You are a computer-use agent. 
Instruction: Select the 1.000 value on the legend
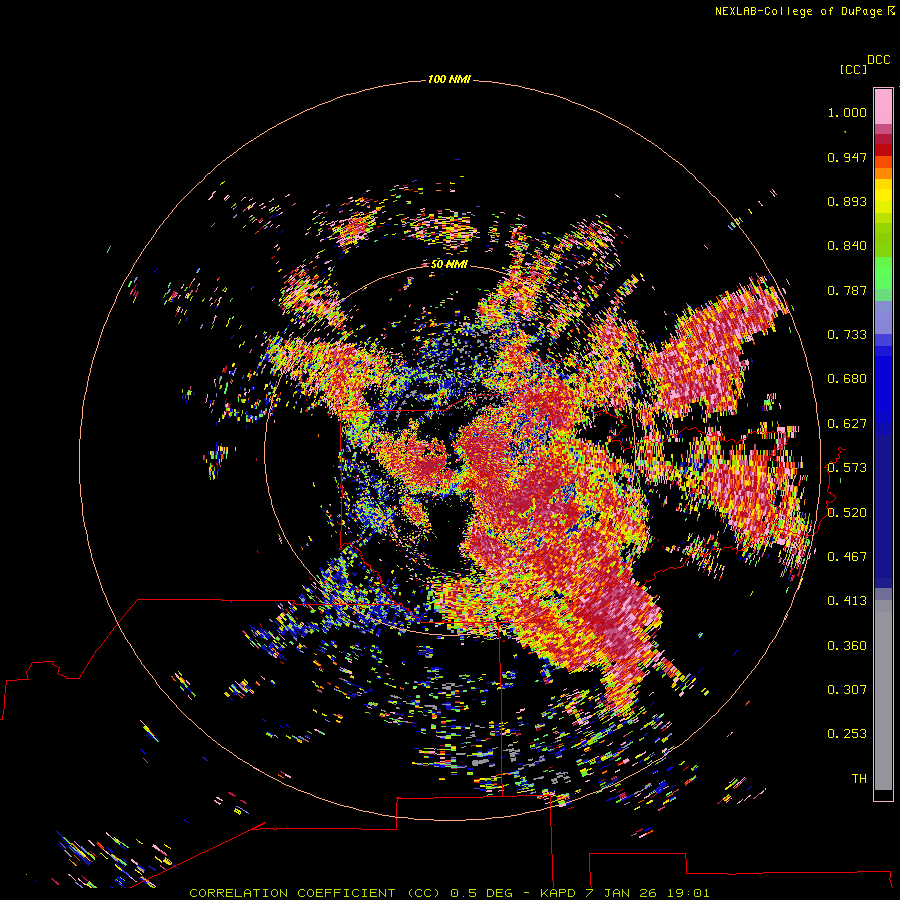[847, 112]
